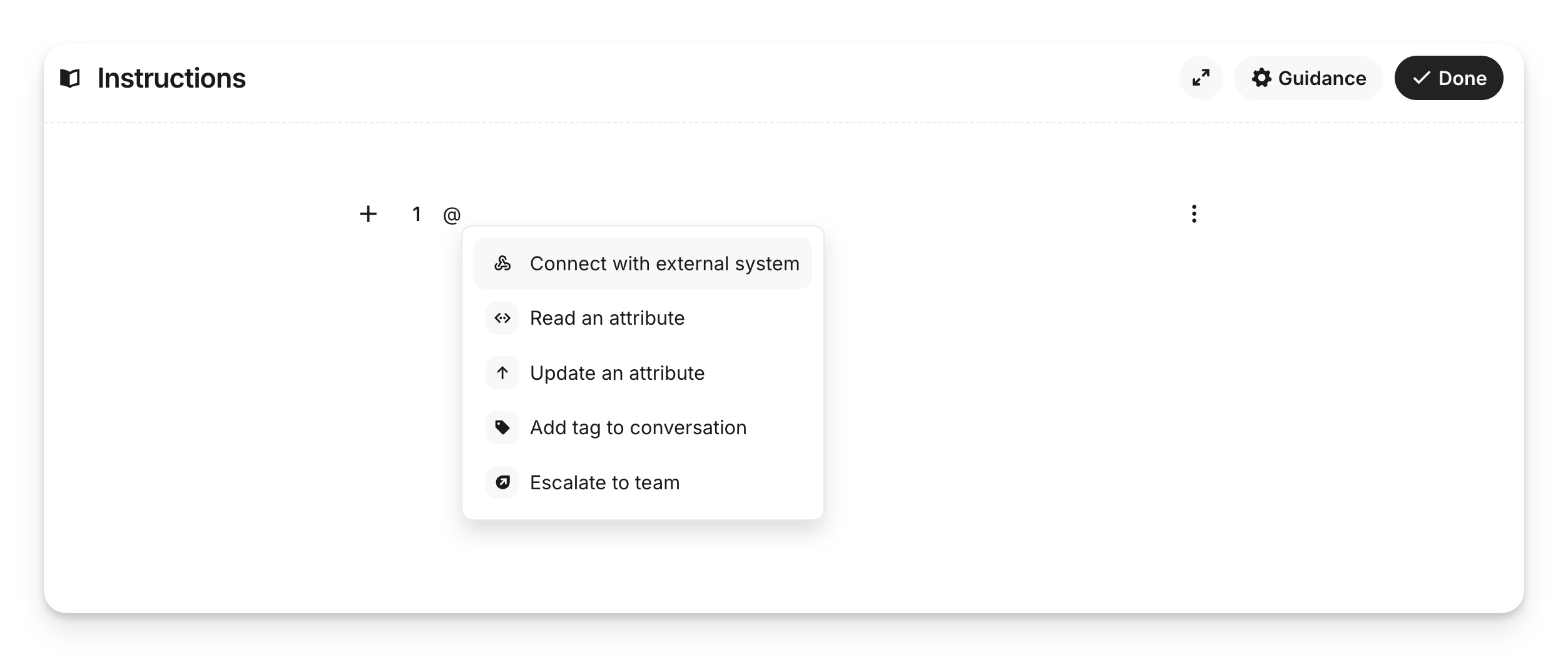Pick the "Update an attribute" label
Image resolution: width=1568 pixels, height=657 pixels.
[x=617, y=373]
